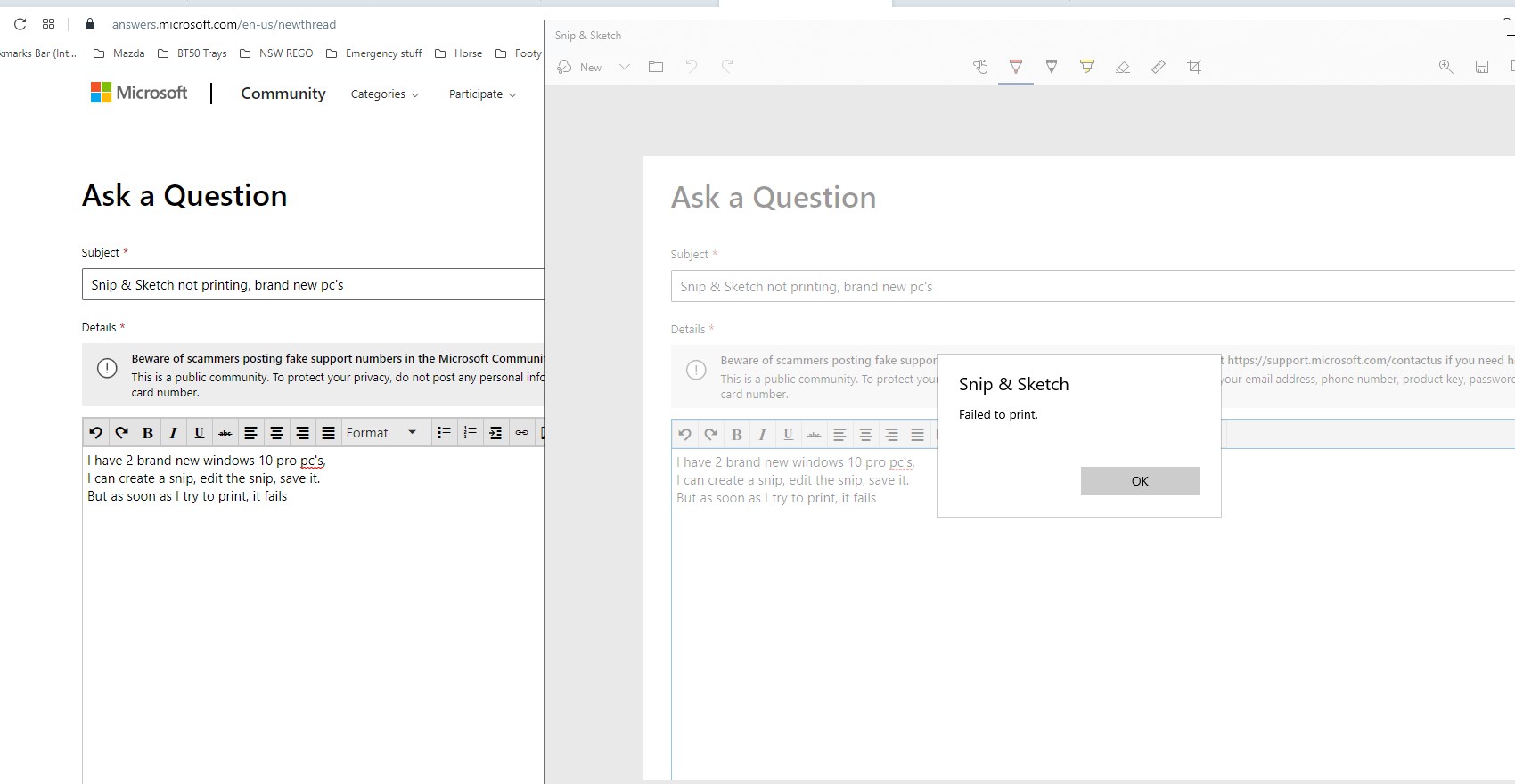This screenshot has width=1515, height=784.
Task: Expand the Participate dropdown menu
Action: (x=483, y=94)
